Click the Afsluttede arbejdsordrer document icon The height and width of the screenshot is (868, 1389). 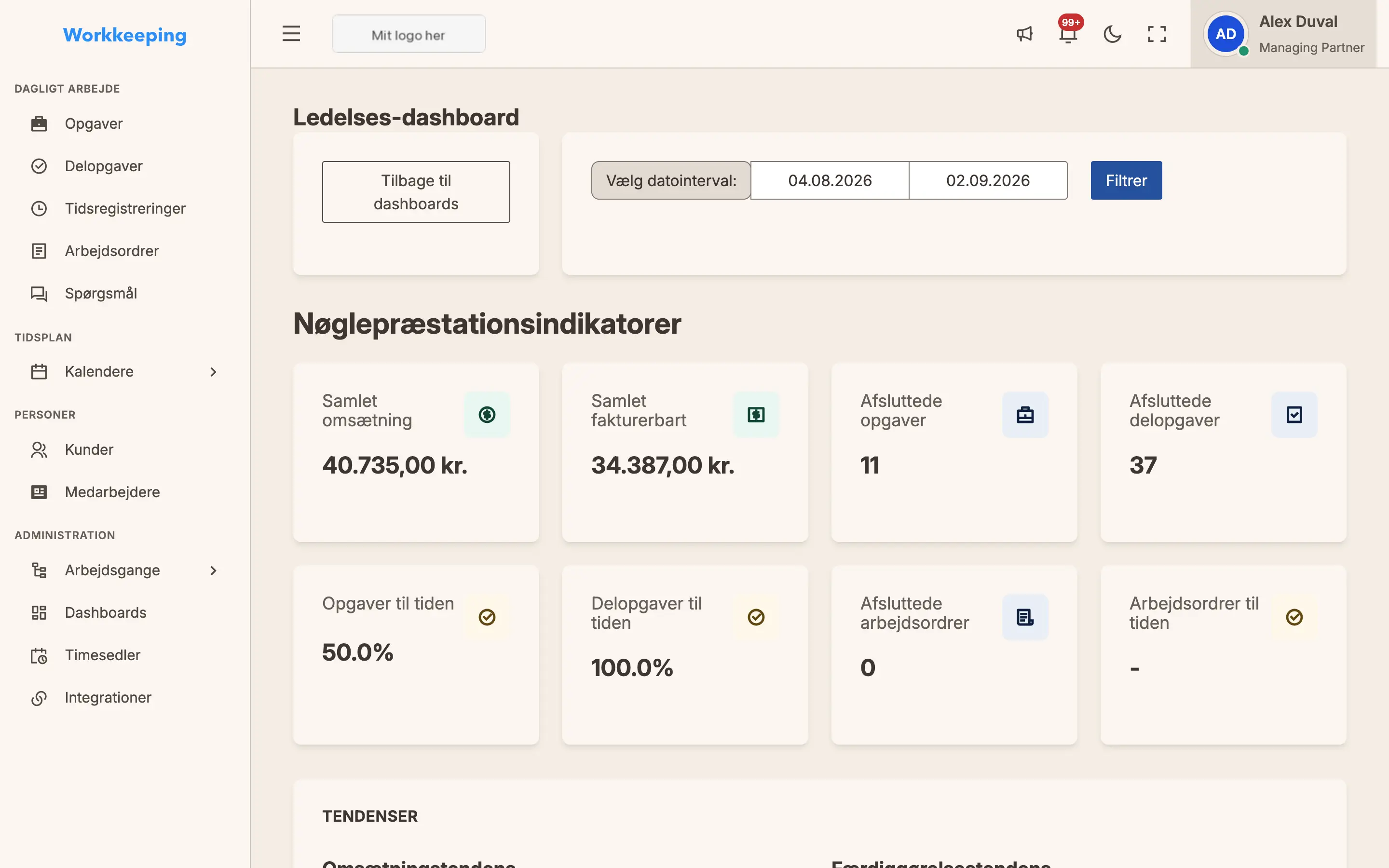point(1025,617)
